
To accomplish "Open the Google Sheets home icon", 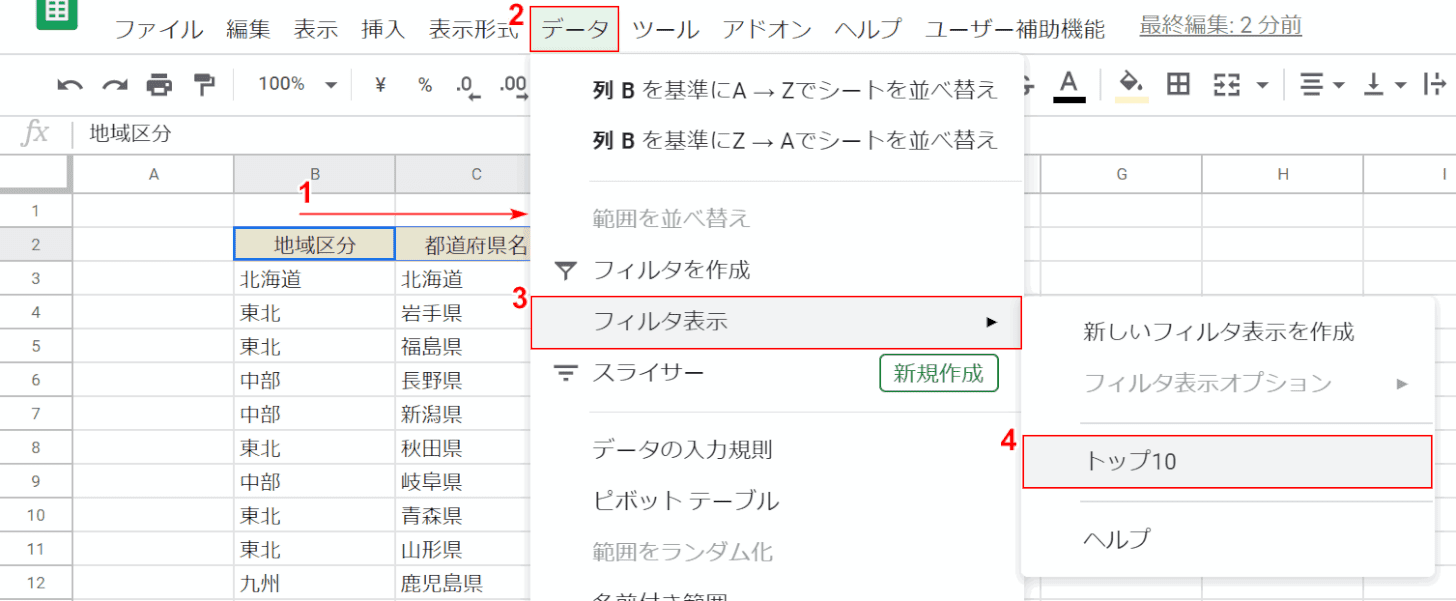I will click(57, 14).
